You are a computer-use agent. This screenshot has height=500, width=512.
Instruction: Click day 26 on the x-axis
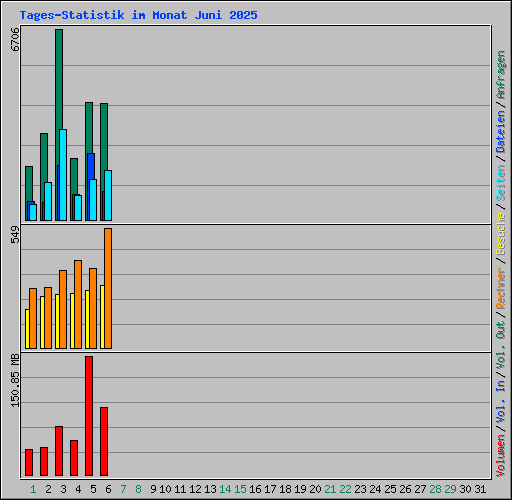pyautogui.click(x=405, y=489)
